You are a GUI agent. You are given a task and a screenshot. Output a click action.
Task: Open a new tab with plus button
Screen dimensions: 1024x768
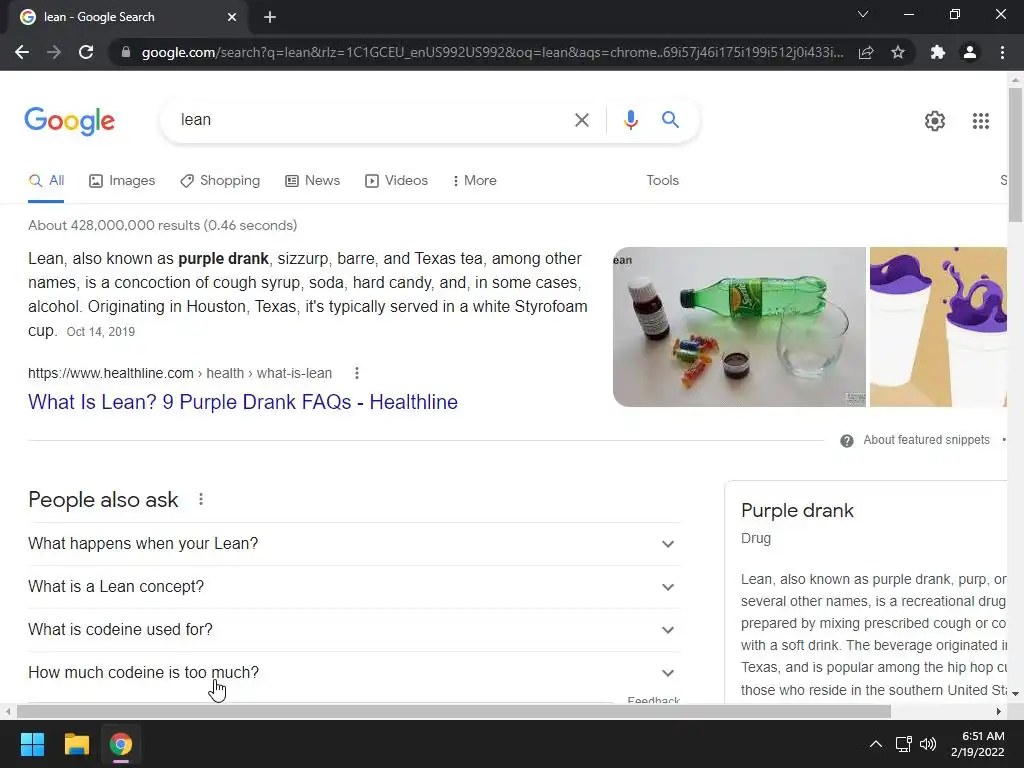click(270, 17)
